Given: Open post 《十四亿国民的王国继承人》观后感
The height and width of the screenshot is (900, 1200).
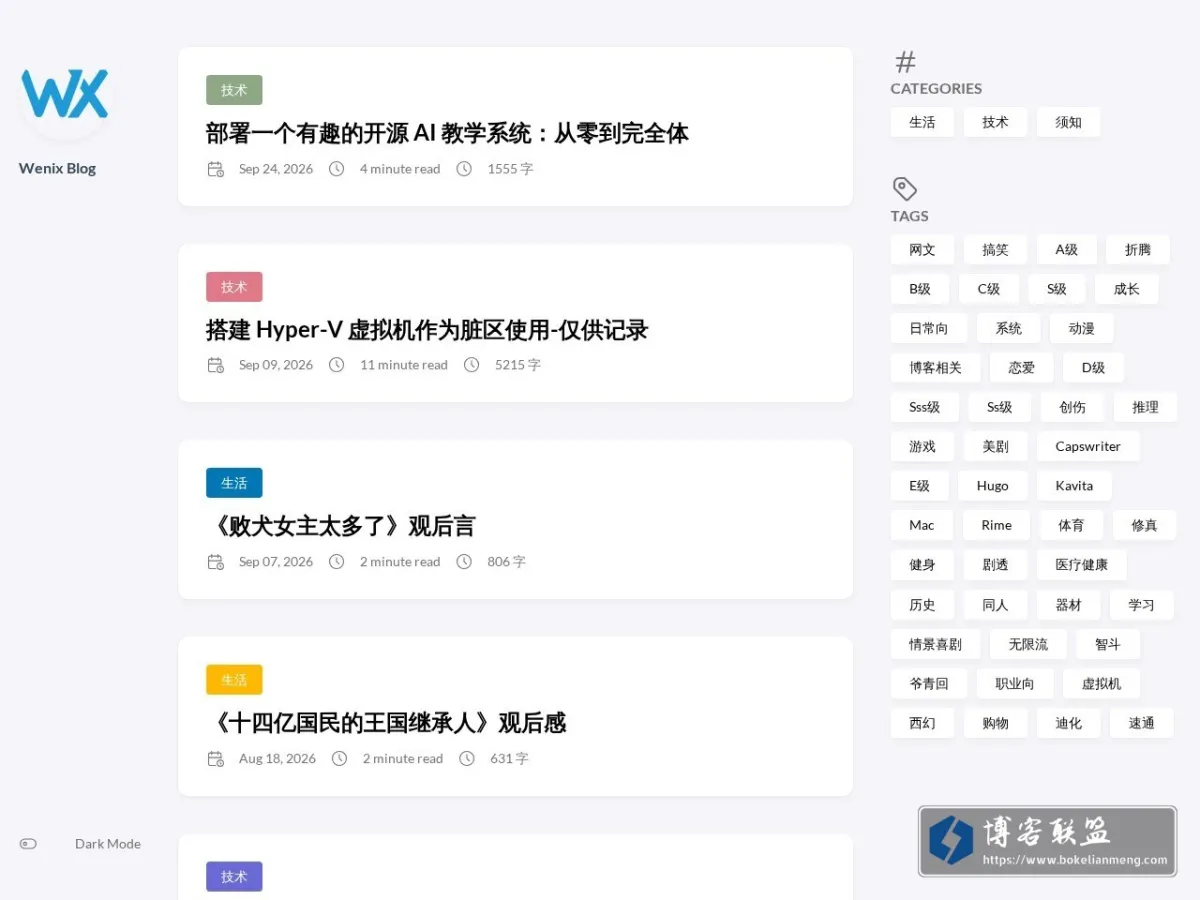Looking at the screenshot, I should (x=386, y=723).
